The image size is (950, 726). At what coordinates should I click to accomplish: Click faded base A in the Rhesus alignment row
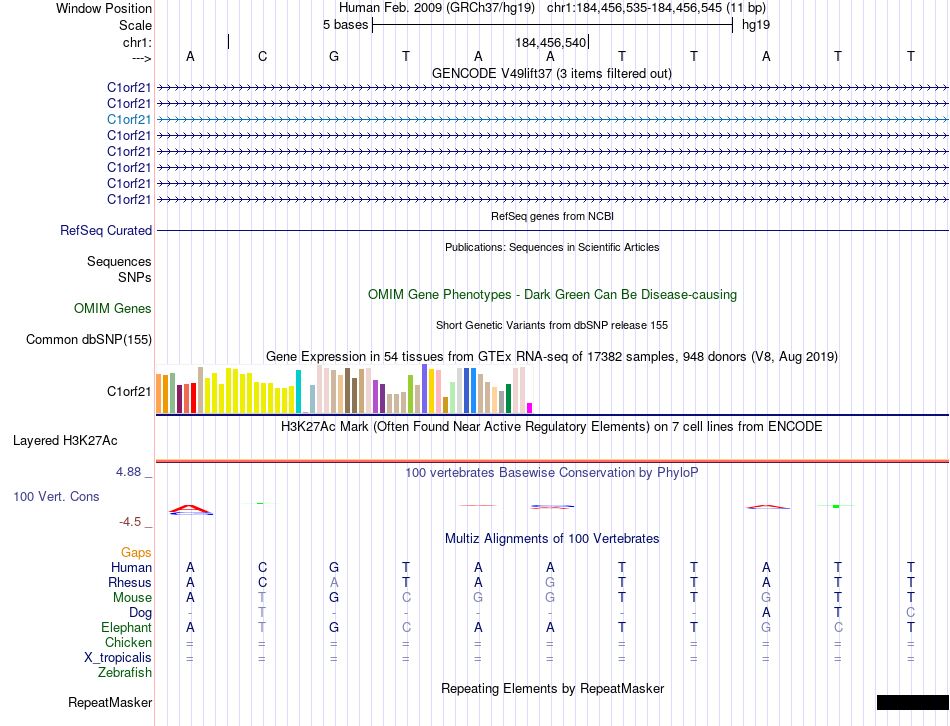[x=334, y=582]
